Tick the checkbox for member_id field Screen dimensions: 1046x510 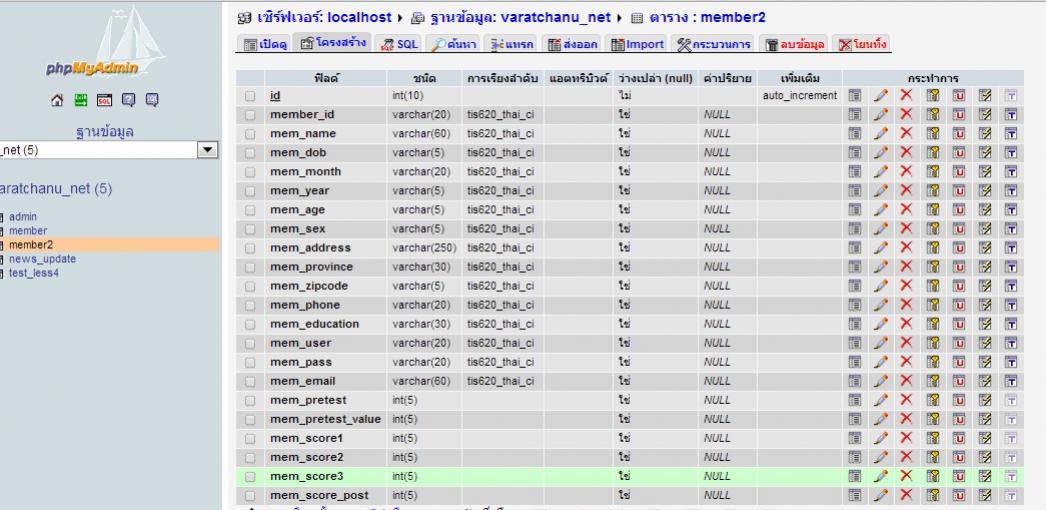(249, 115)
